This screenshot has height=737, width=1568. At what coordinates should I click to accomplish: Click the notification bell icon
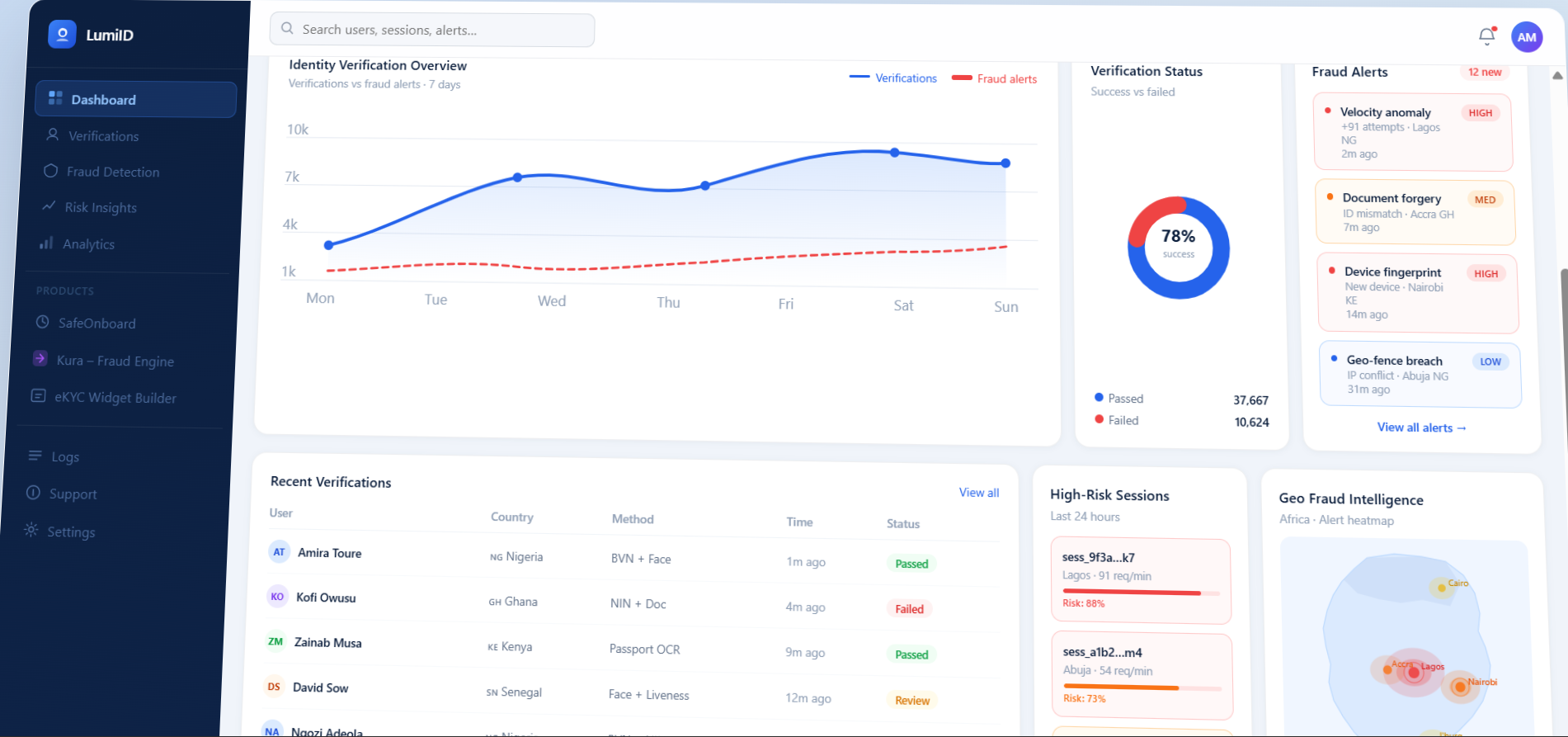tap(1486, 35)
